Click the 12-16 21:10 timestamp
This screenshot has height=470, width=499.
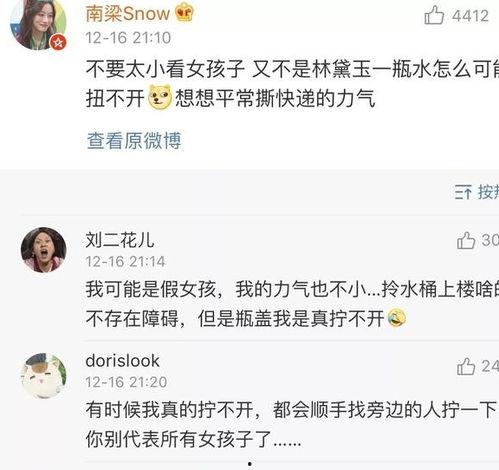pos(128,38)
